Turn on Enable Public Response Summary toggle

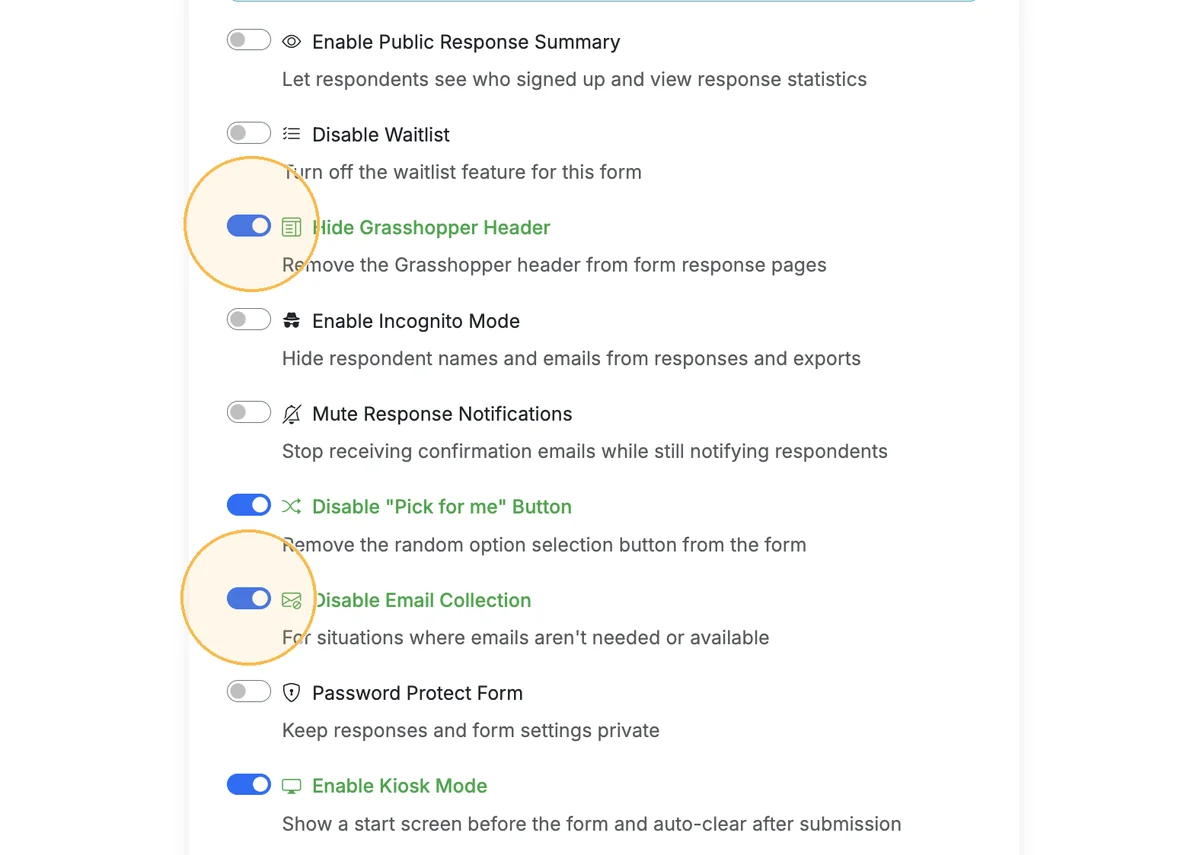pos(249,40)
